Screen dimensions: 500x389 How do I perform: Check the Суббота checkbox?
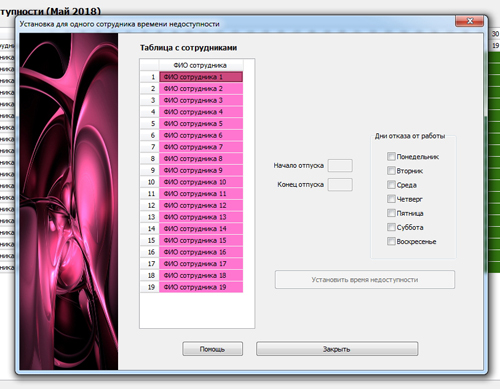click(391, 227)
